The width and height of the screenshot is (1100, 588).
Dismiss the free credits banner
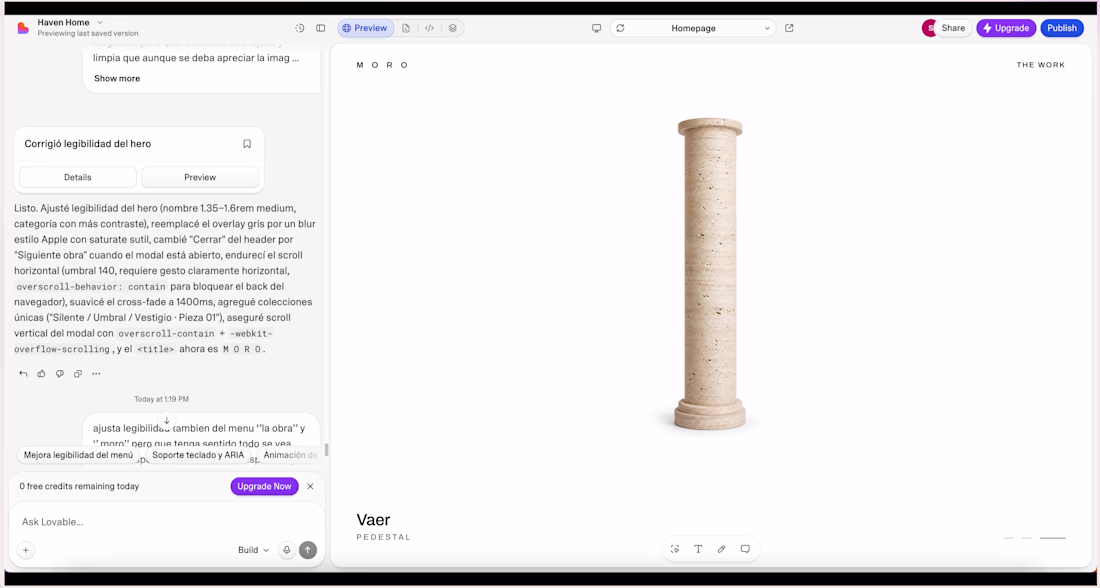(x=310, y=486)
